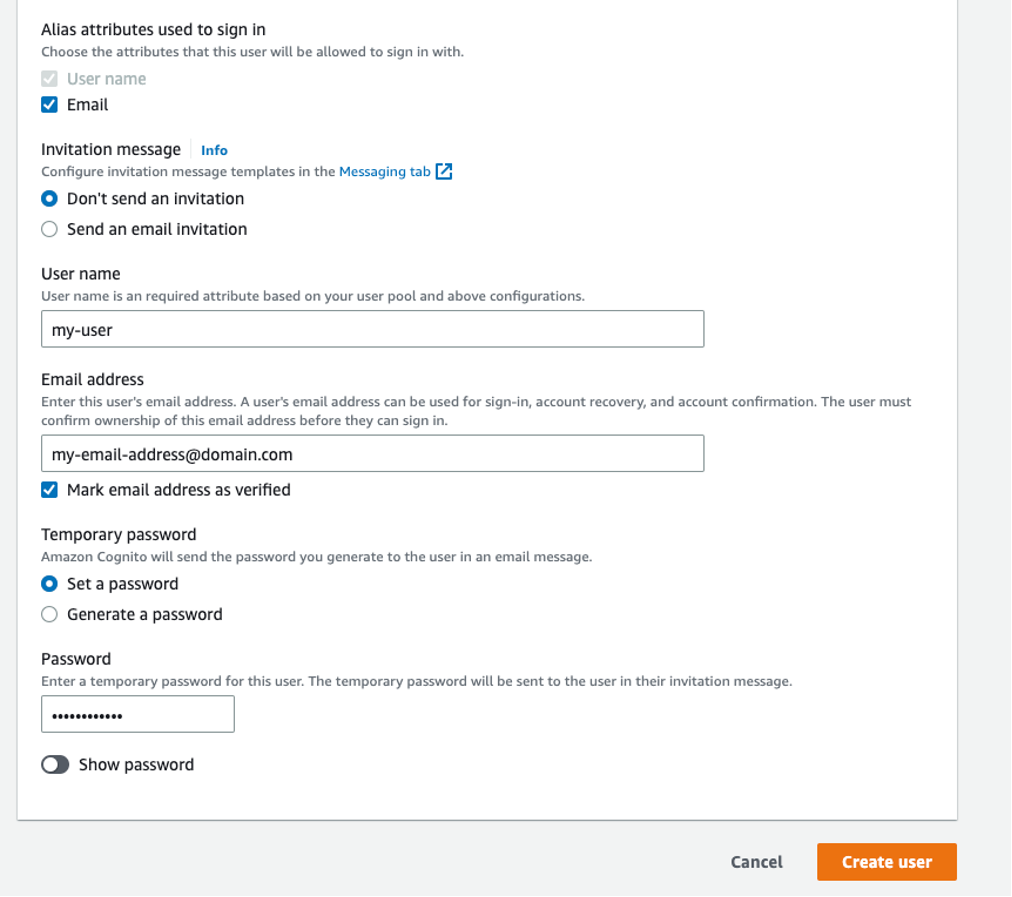Cancel the user creation form
The width and height of the screenshot is (1012, 897).
click(x=756, y=862)
